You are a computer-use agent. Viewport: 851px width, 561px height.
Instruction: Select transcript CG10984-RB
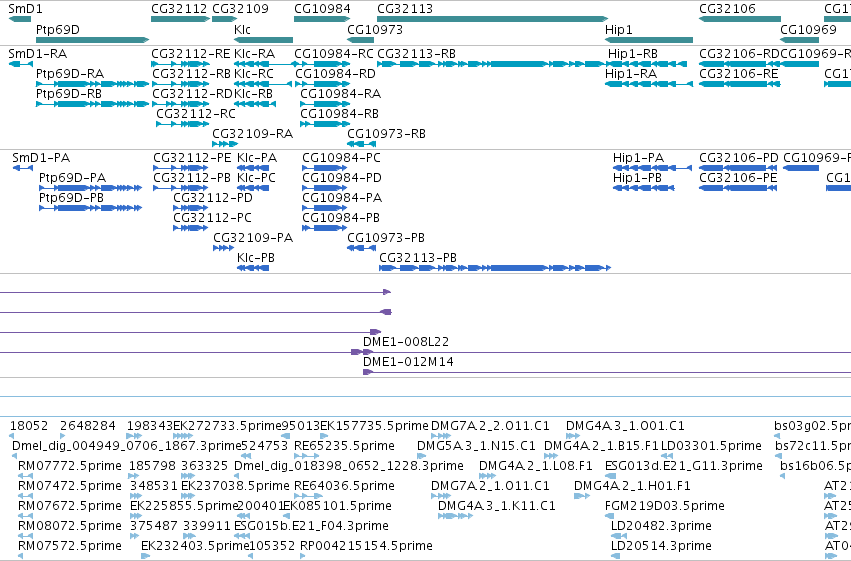(x=339, y=114)
